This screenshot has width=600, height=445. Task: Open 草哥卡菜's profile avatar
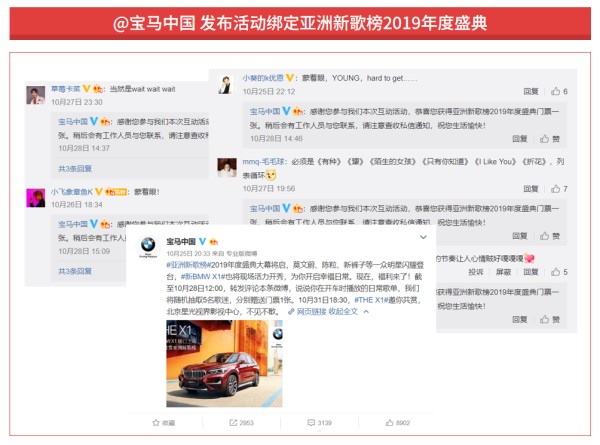[36, 95]
